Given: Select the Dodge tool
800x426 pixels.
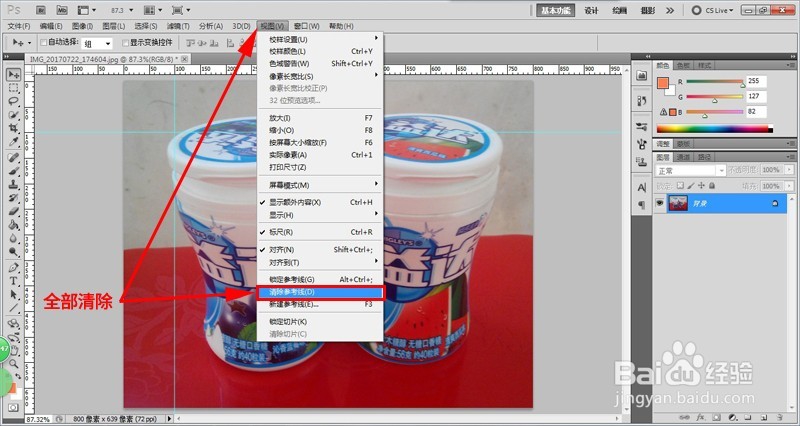Looking at the screenshot, I should pos(14,251).
